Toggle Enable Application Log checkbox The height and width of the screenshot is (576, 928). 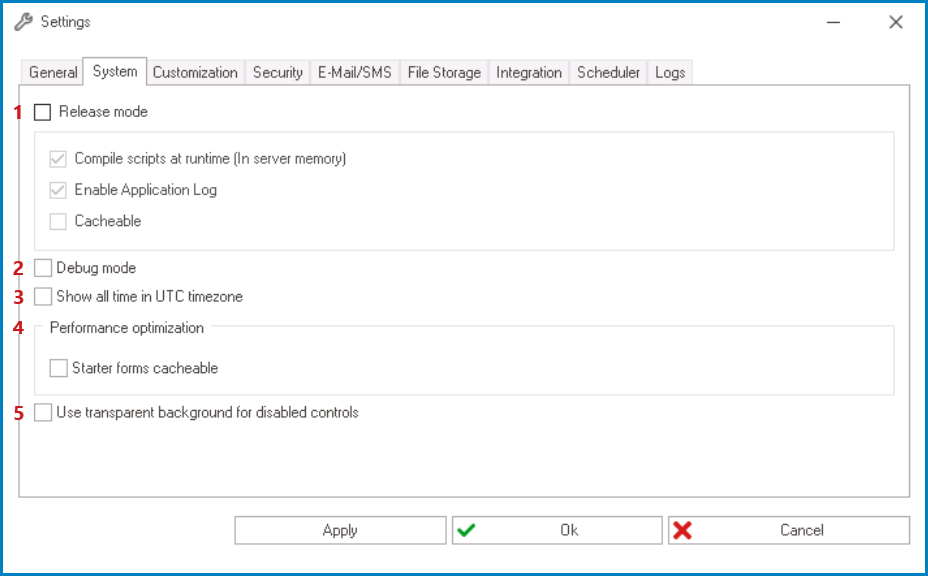click(58, 189)
